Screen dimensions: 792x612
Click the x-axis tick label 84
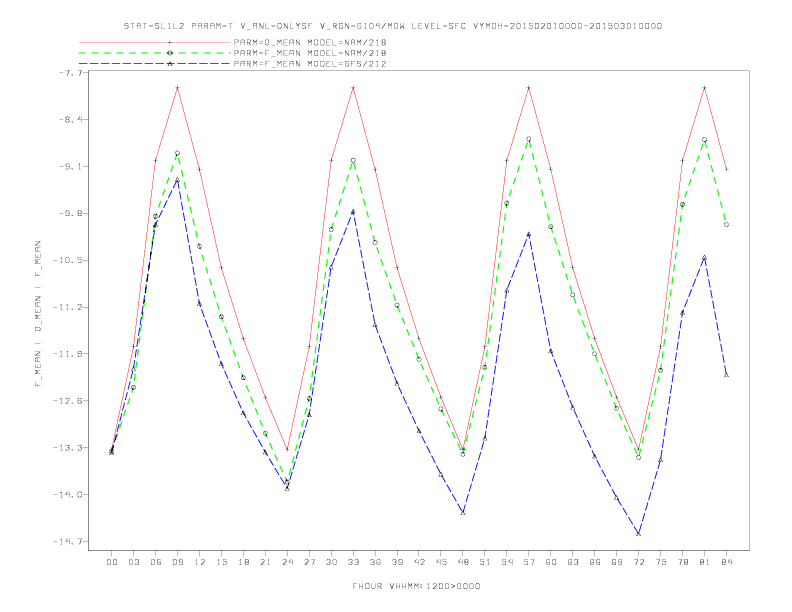[x=727, y=562]
